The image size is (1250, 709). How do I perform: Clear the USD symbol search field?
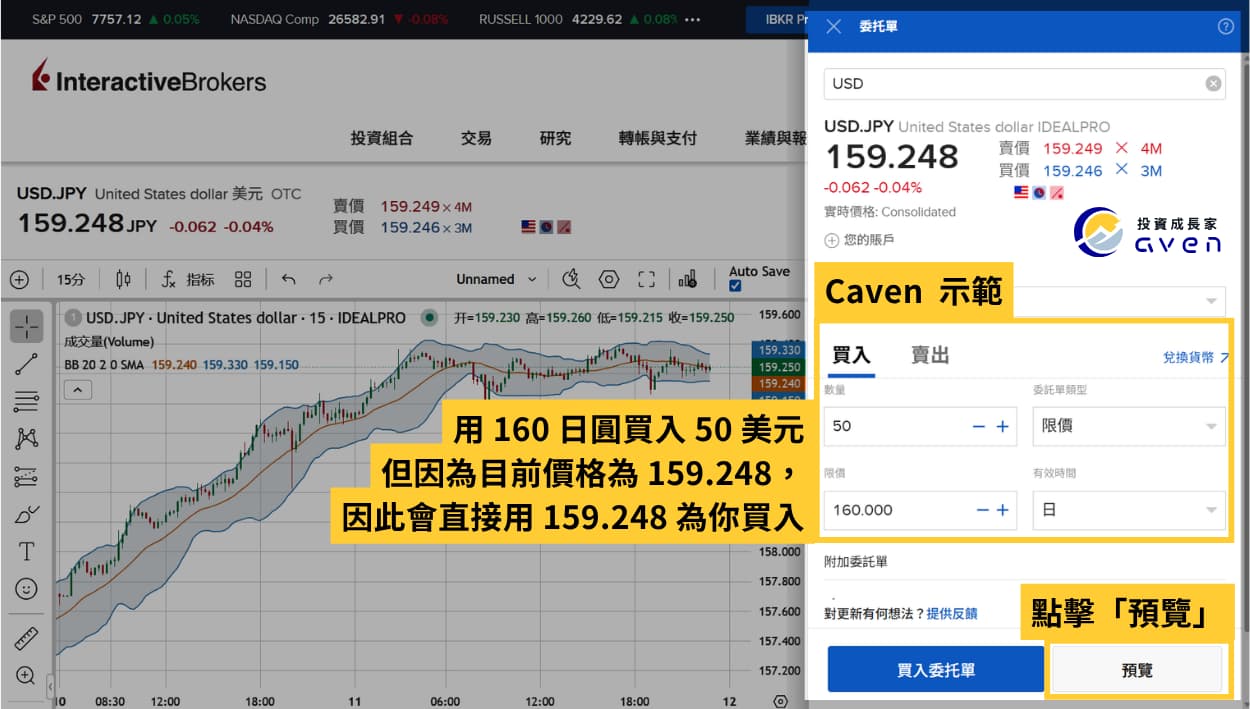click(1213, 84)
